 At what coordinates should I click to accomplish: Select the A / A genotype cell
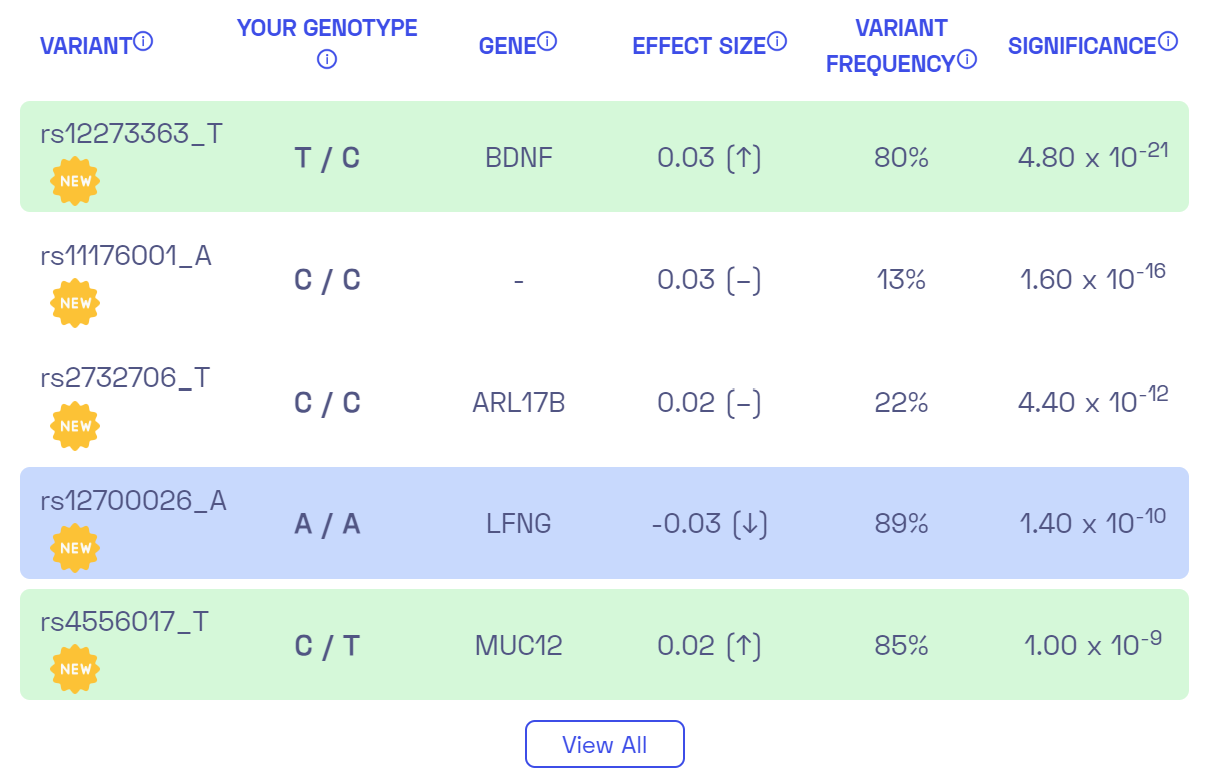pyautogui.click(x=326, y=523)
